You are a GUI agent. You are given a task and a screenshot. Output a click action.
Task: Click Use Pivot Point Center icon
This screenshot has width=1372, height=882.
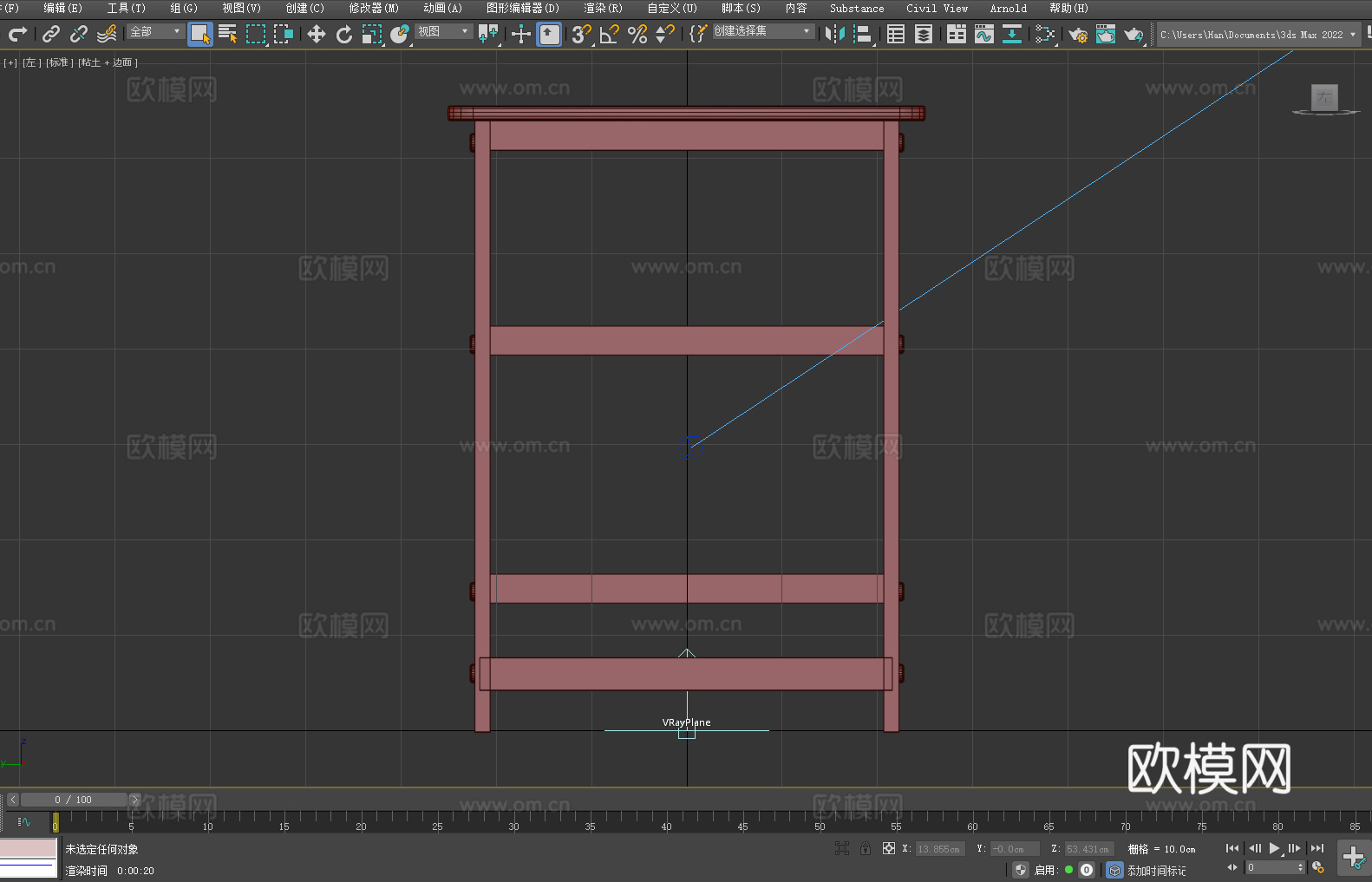[x=488, y=35]
